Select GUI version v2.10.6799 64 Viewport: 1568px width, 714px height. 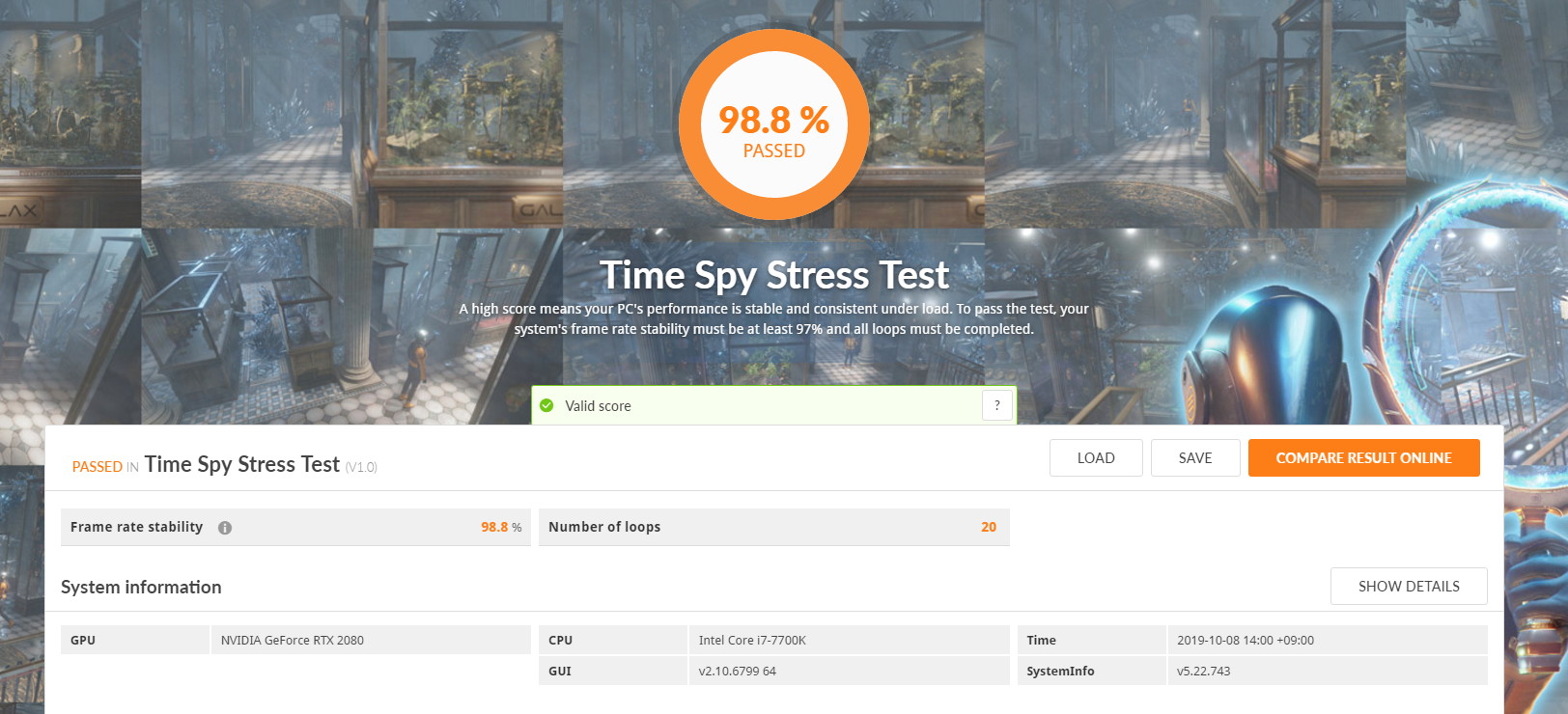tap(737, 672)
